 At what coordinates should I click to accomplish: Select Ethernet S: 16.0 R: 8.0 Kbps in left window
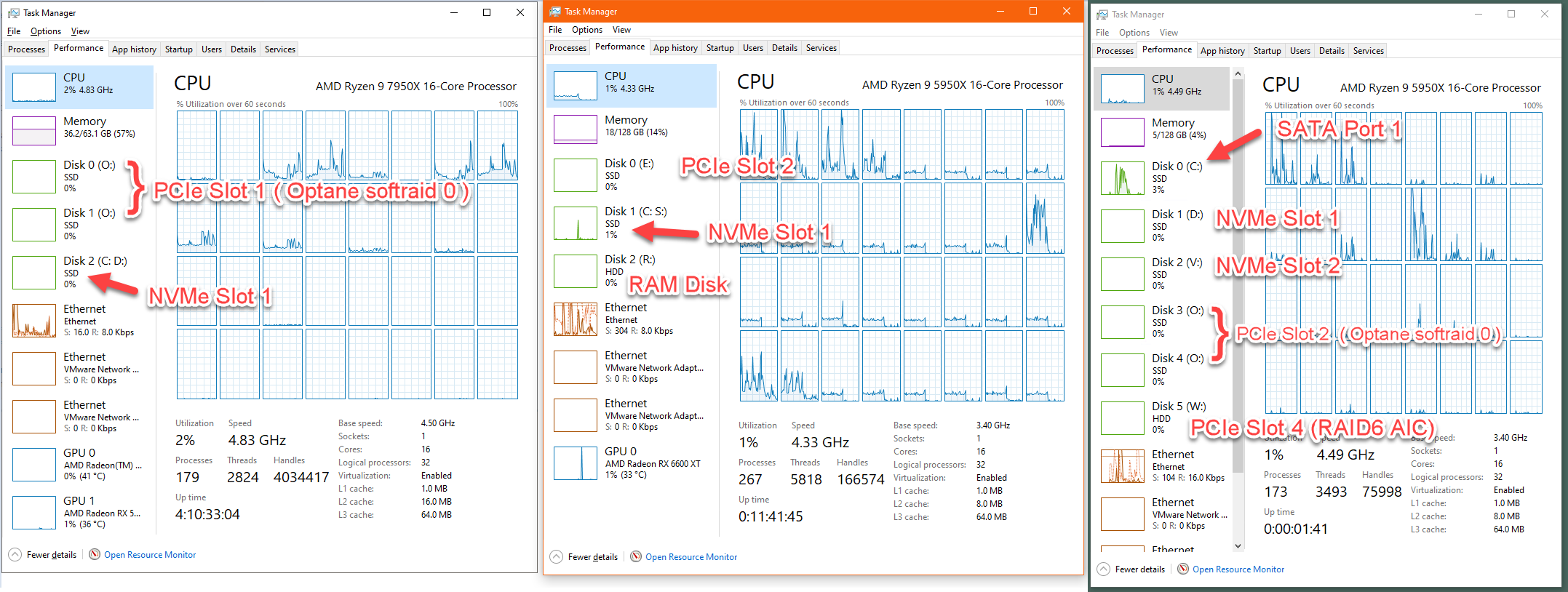79,320
